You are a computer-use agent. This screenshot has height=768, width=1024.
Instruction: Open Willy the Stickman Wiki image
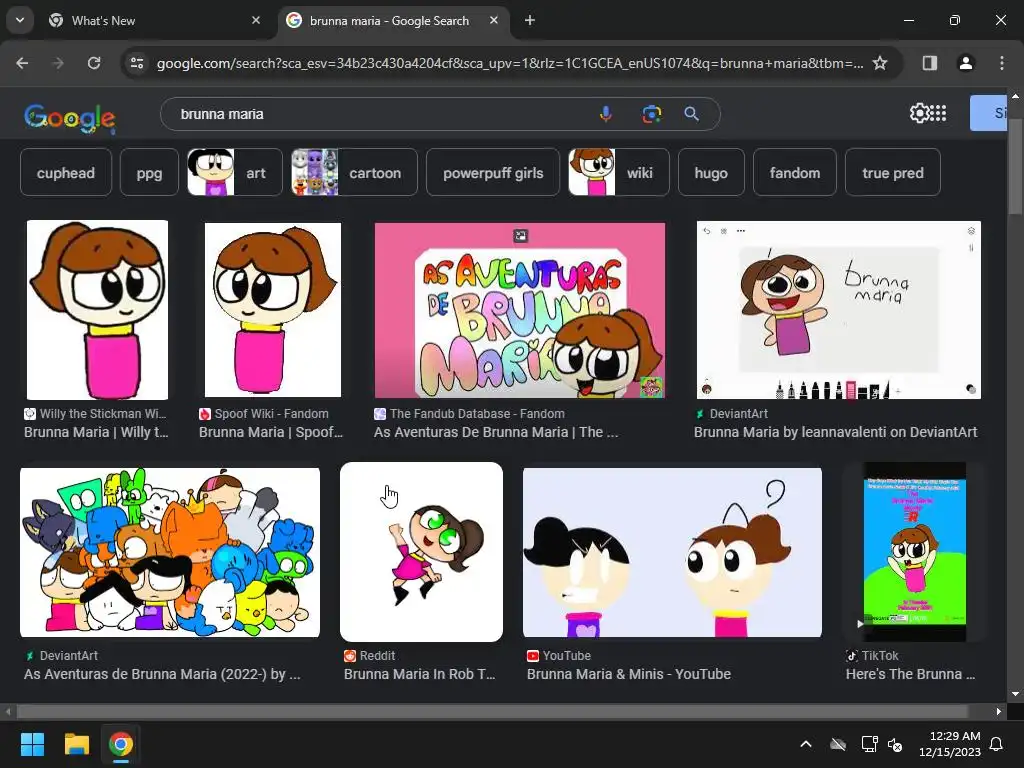click(97, 310)
